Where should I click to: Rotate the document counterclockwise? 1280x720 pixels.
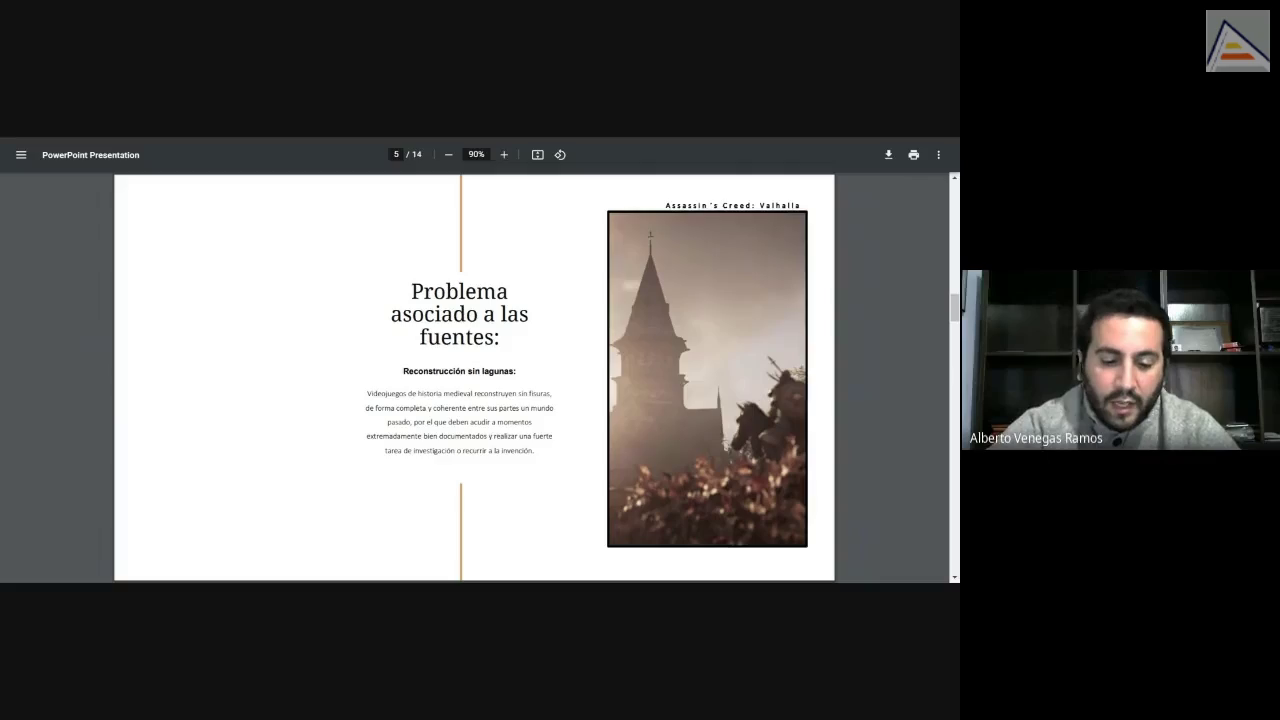click(x=560, y=155)
